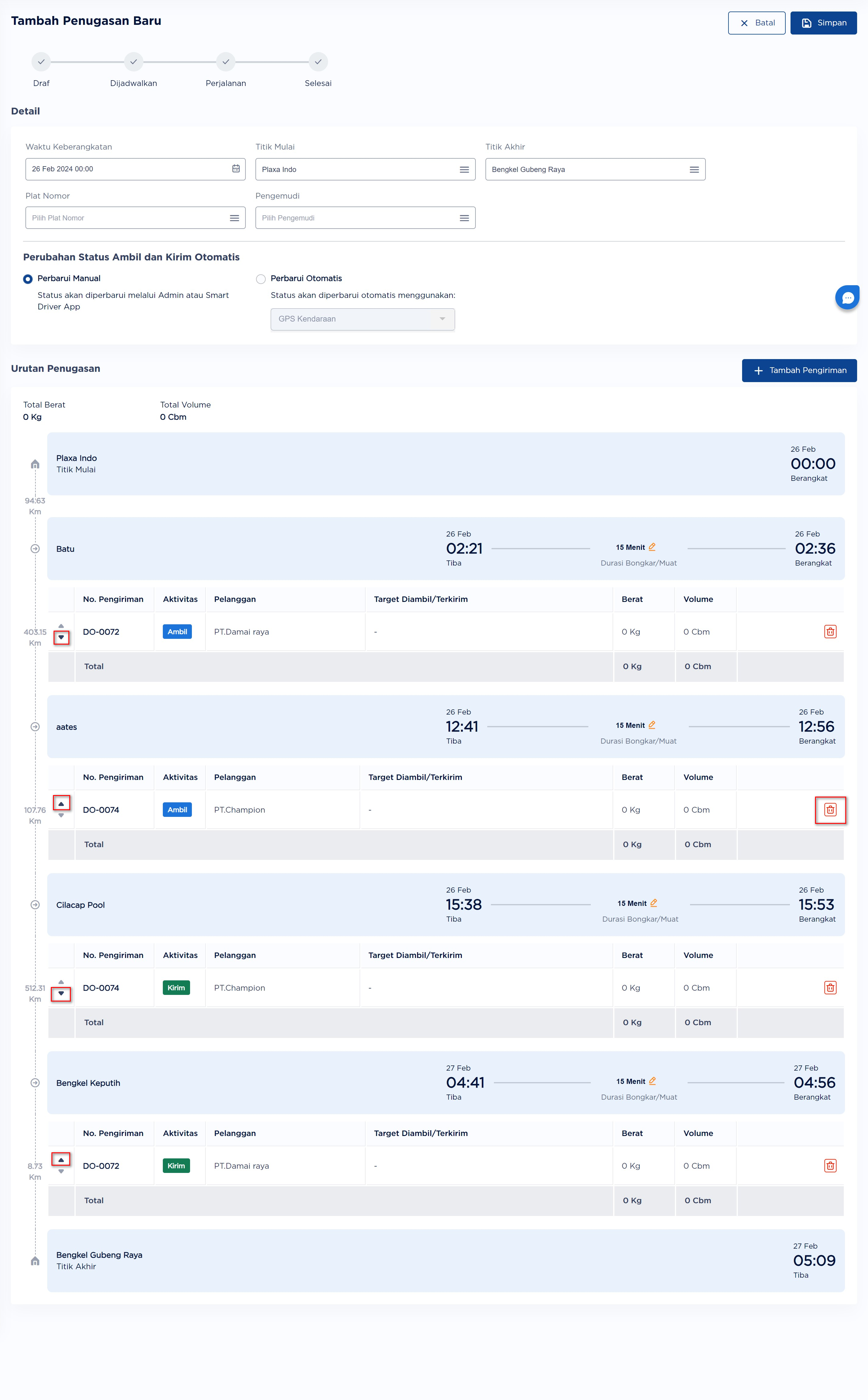Open Titik Mulai Plaxa Indo selector
The image size is (868, 1400).
[x=365, y=170]
